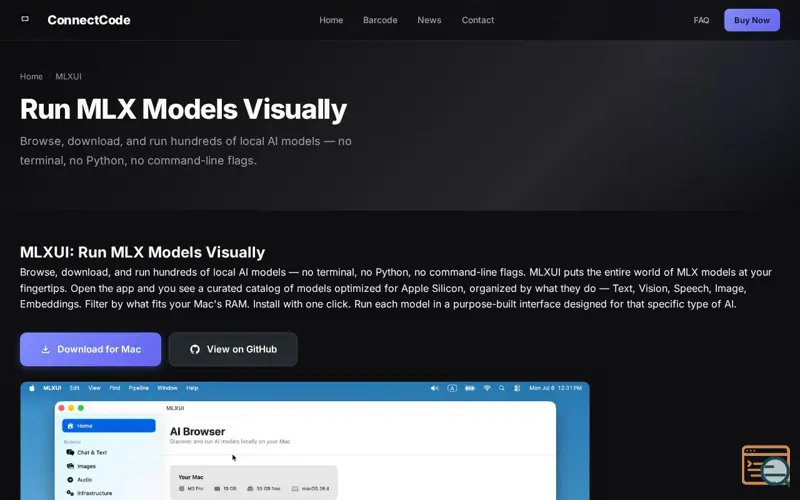Image resolution: width=800 pixels, height=500 pixels.
Task: Open the View menu in the embedded menu bar
Action: [94, 388]
